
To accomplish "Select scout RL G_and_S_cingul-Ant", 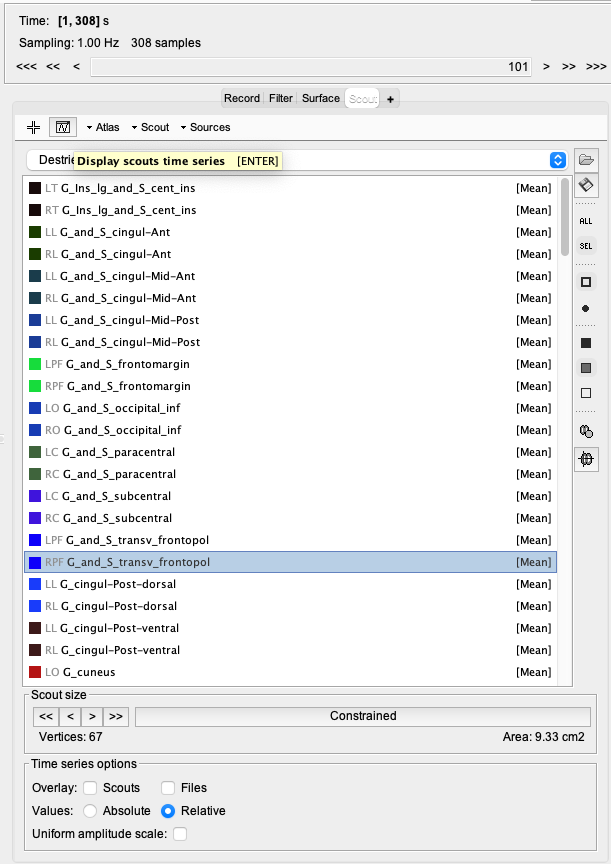I will coord(290,254).
